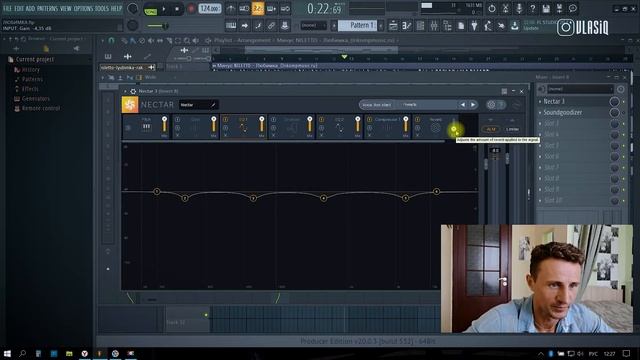Click the download update icon
This screenshot has height=360, width=640.
(515, 26)
